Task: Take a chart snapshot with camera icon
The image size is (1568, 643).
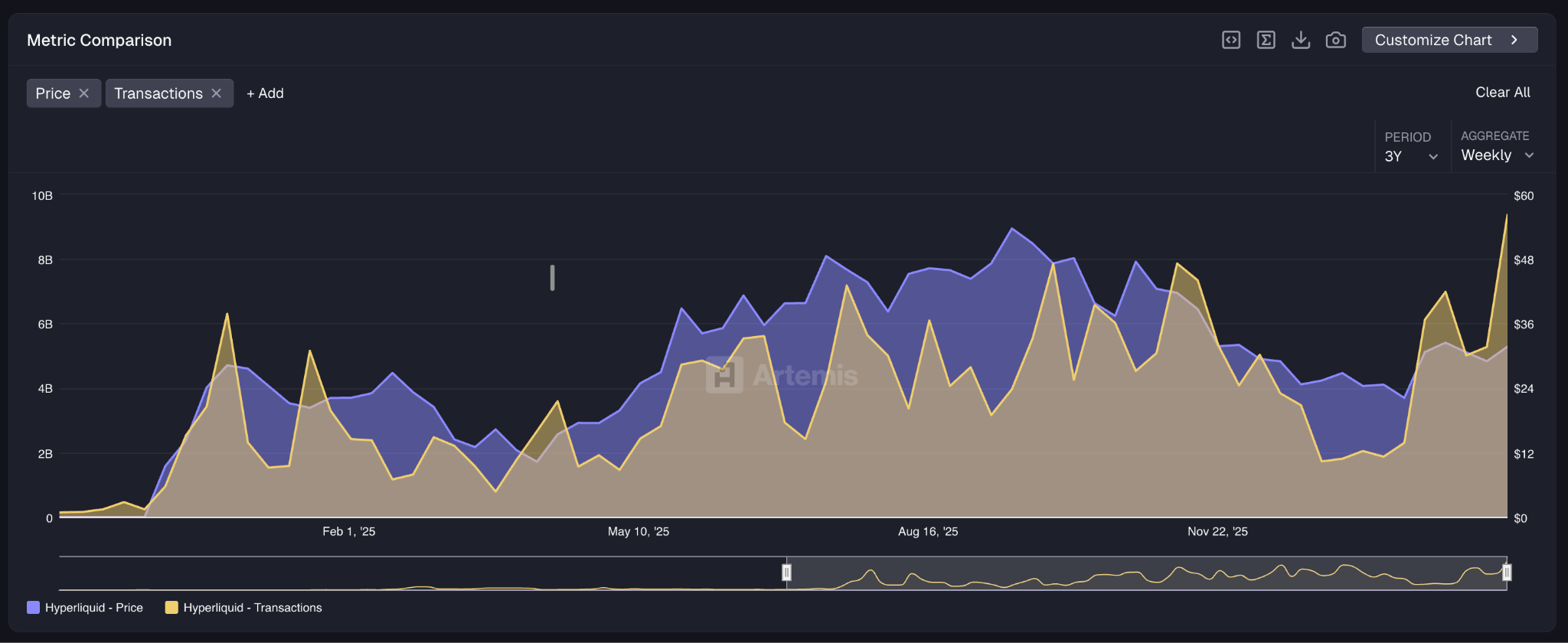Action: 1336,40
